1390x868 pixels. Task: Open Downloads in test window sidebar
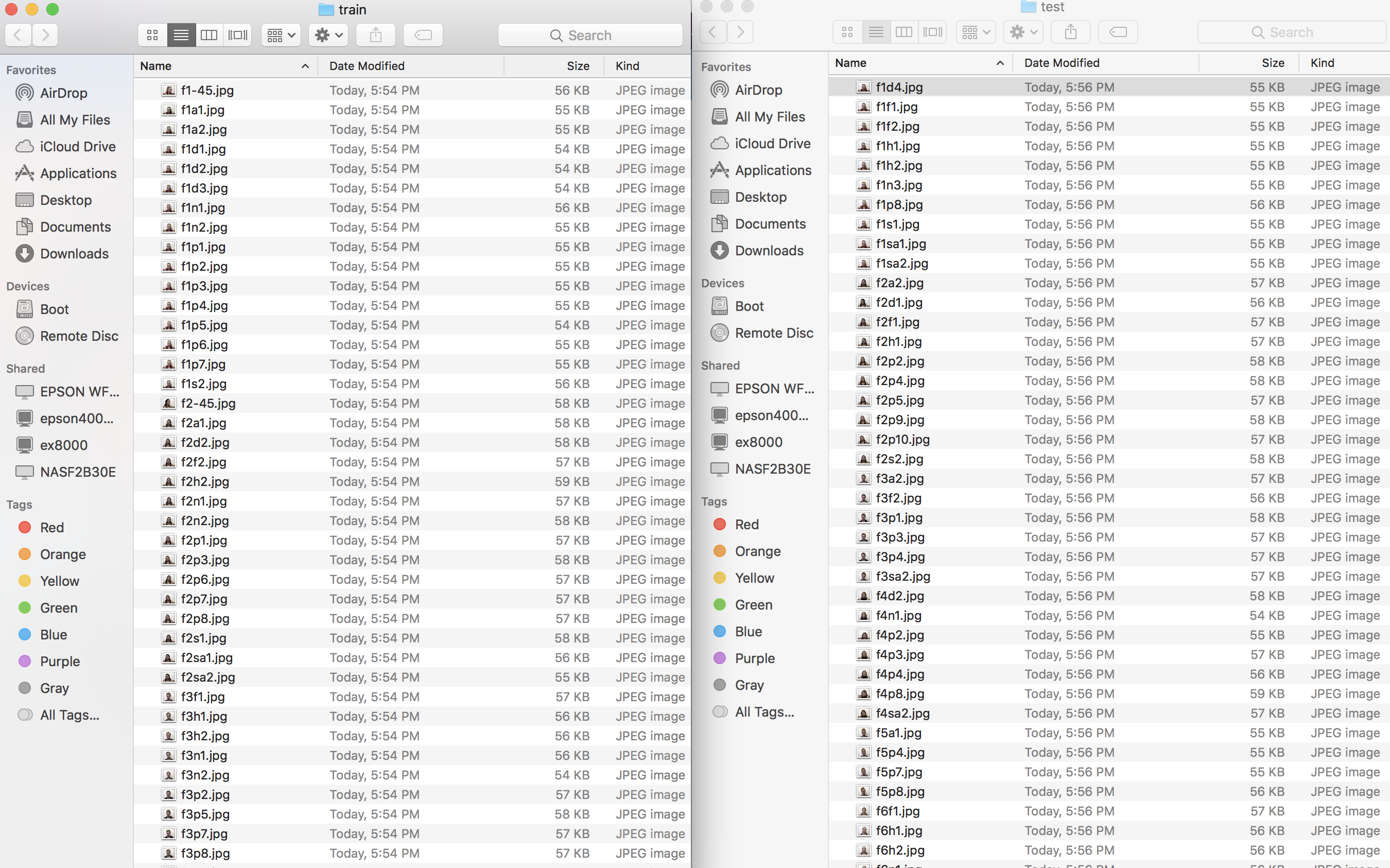coord(769,251)
